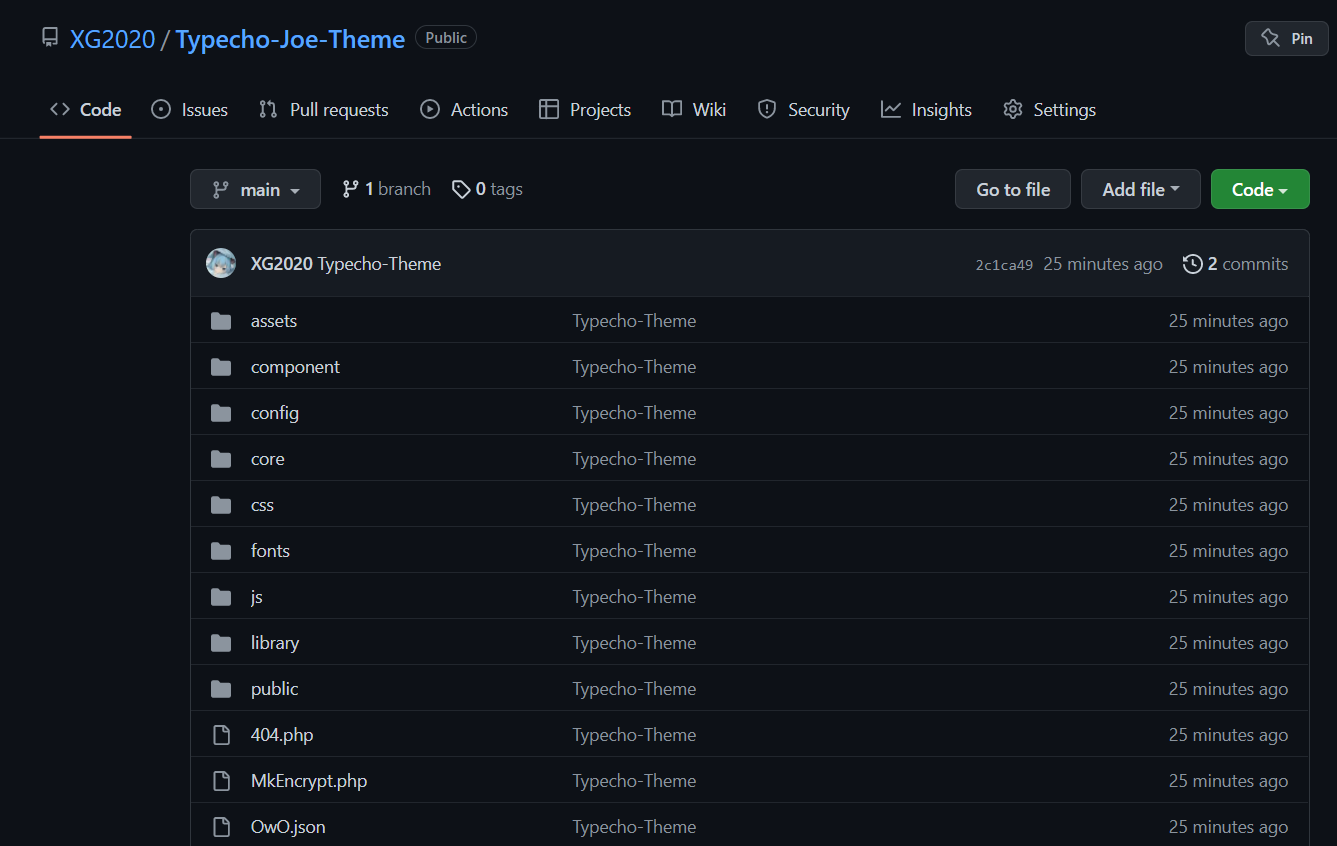This screenshot has width=1337, height=846.
Task: Open the css folder
Action: coord(262,505)
